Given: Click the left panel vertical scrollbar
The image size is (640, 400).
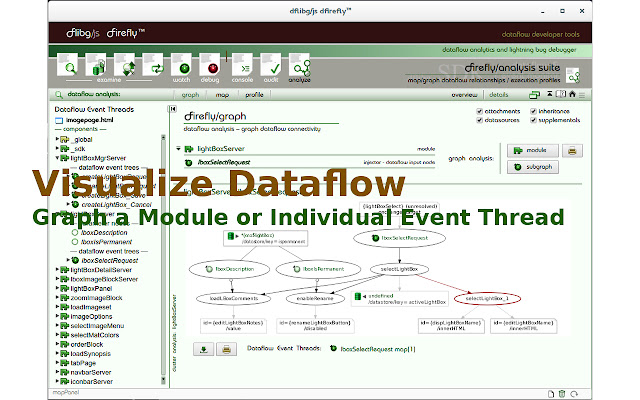Looking at the screenshot, I should point(163,259).
